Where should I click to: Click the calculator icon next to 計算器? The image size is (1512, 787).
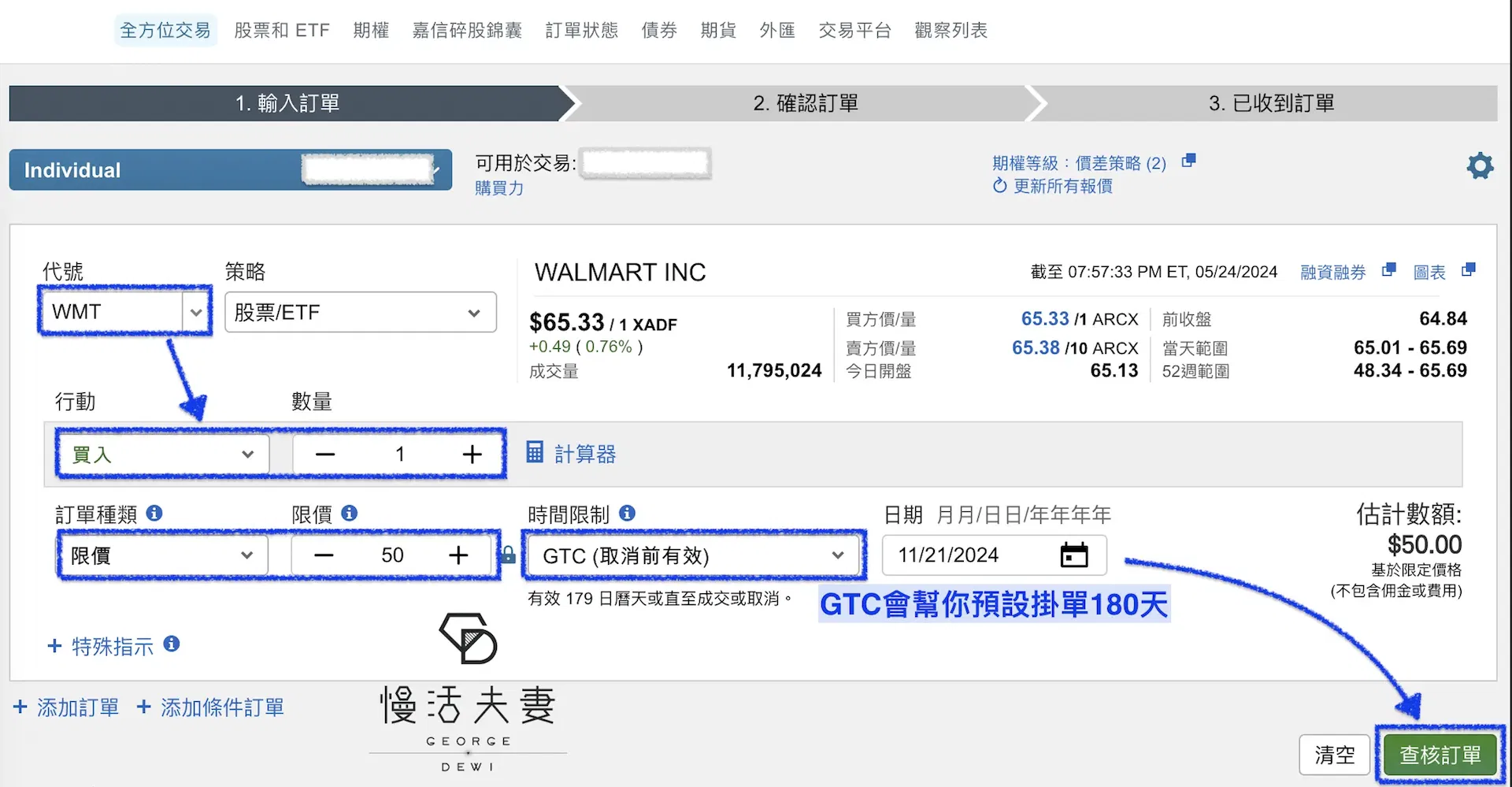click(535, 452)
